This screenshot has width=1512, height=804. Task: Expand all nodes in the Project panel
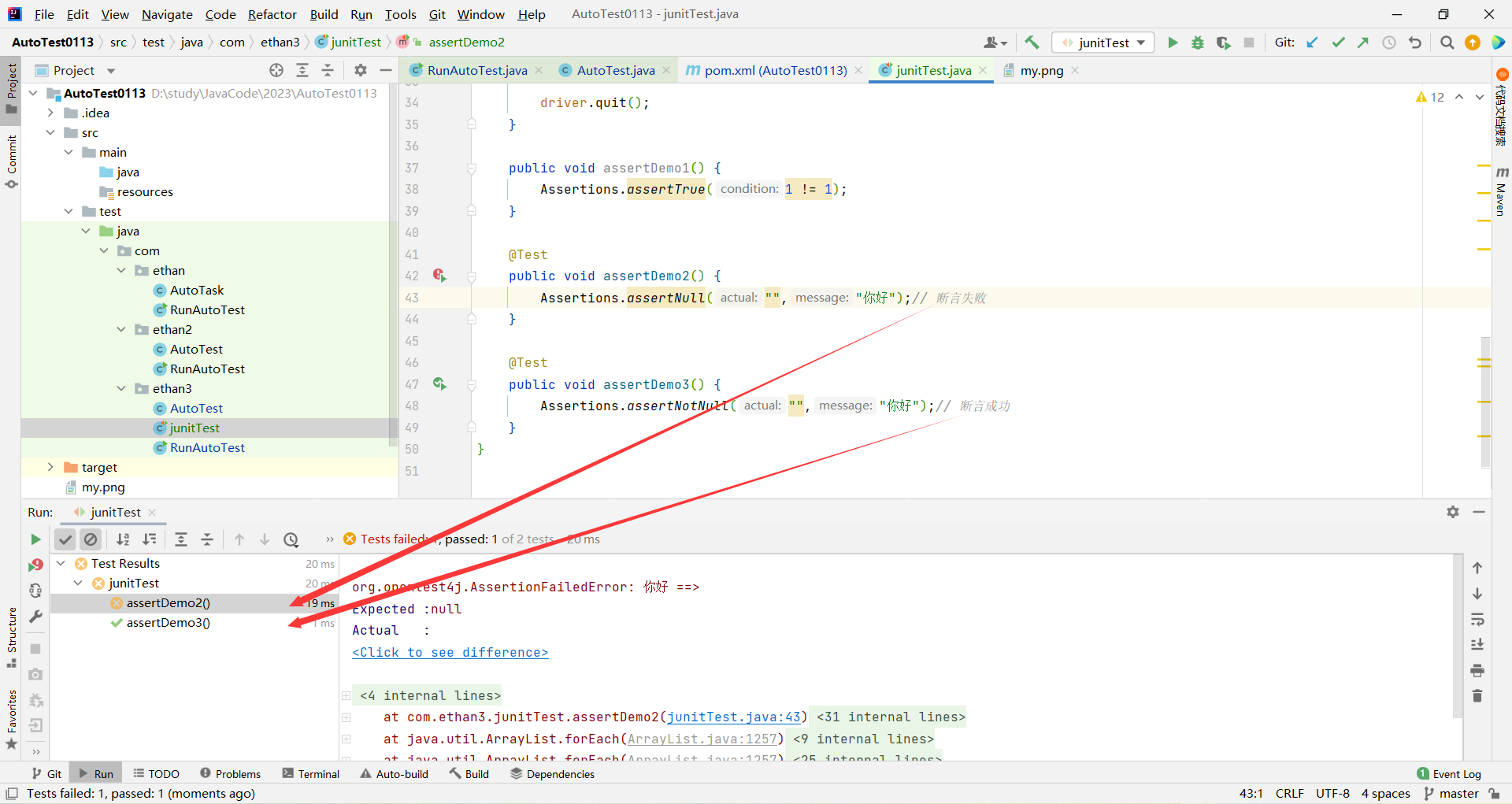(302, 70)
